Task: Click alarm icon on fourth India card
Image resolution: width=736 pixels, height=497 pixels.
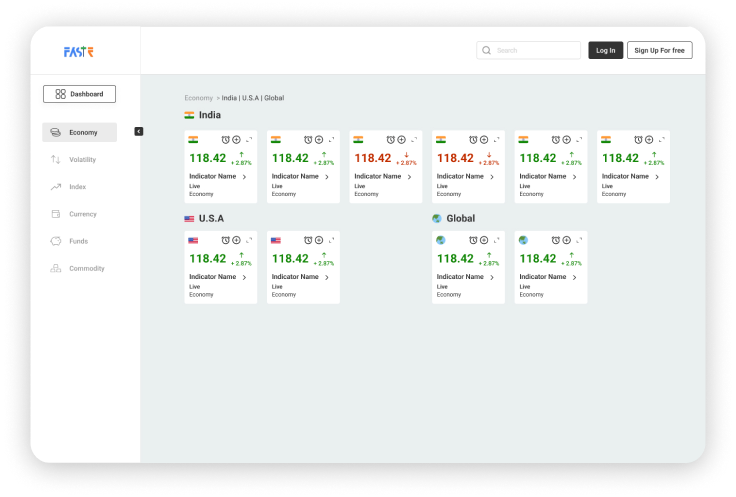Action: 473,140
